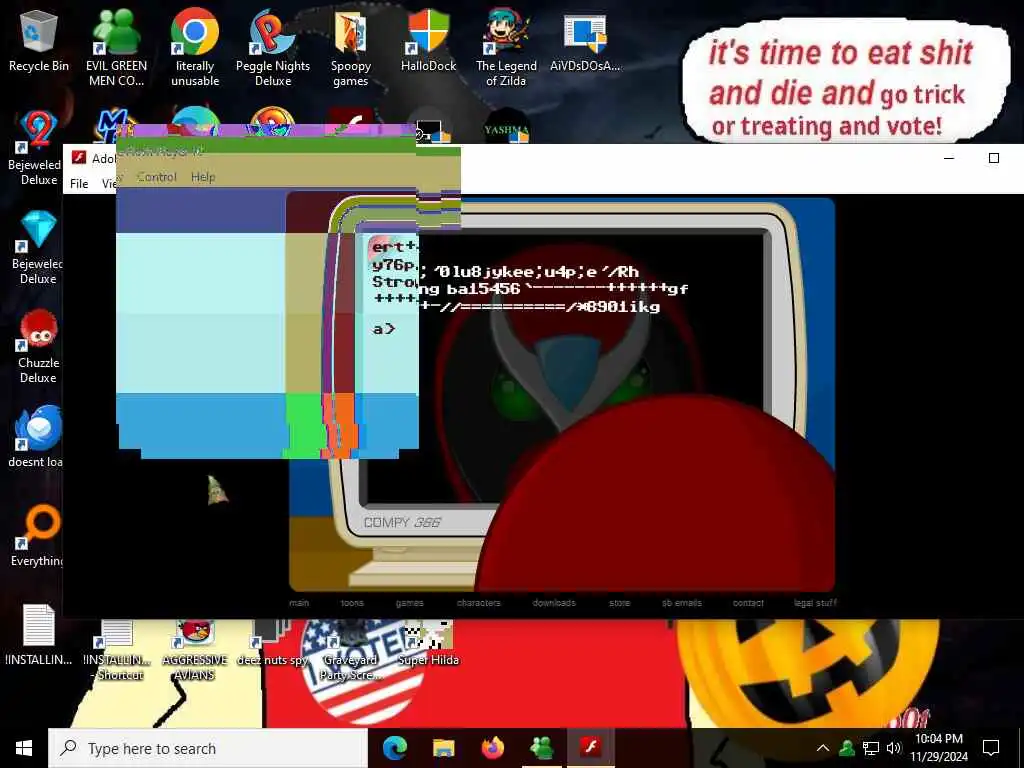This screenshot has height=768, width=1024.
Task: Show hidden system tray icons
Action: [823, 748]
